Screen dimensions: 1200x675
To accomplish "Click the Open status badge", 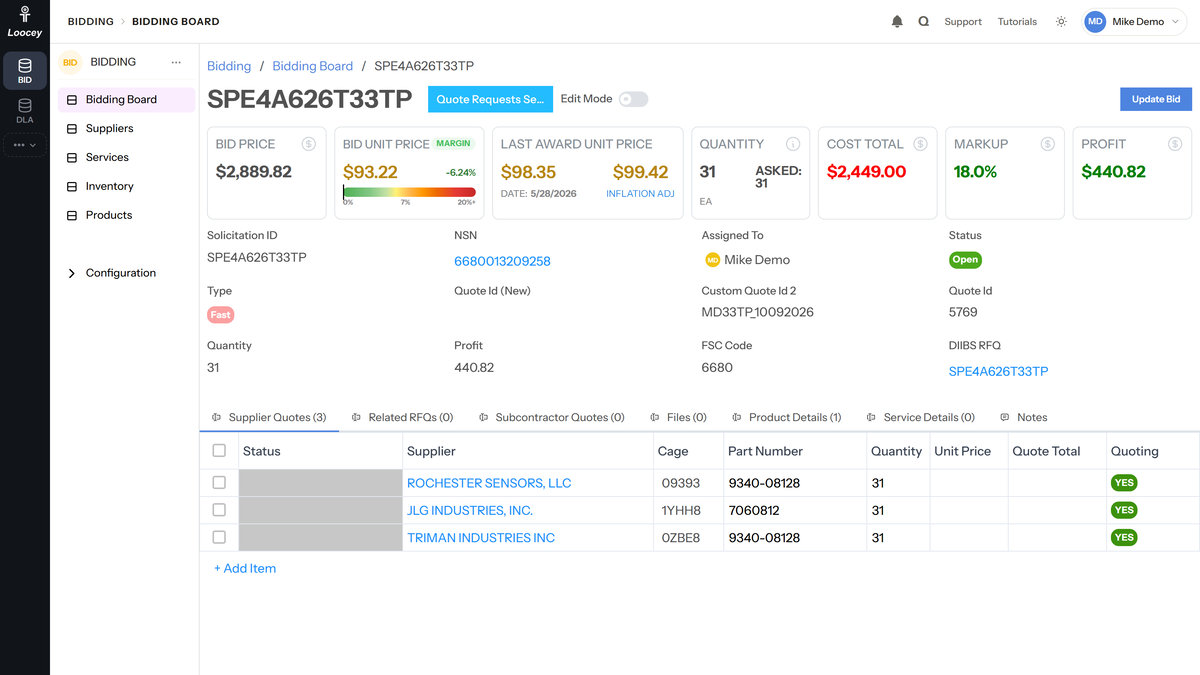I will (x=965, y=259).
